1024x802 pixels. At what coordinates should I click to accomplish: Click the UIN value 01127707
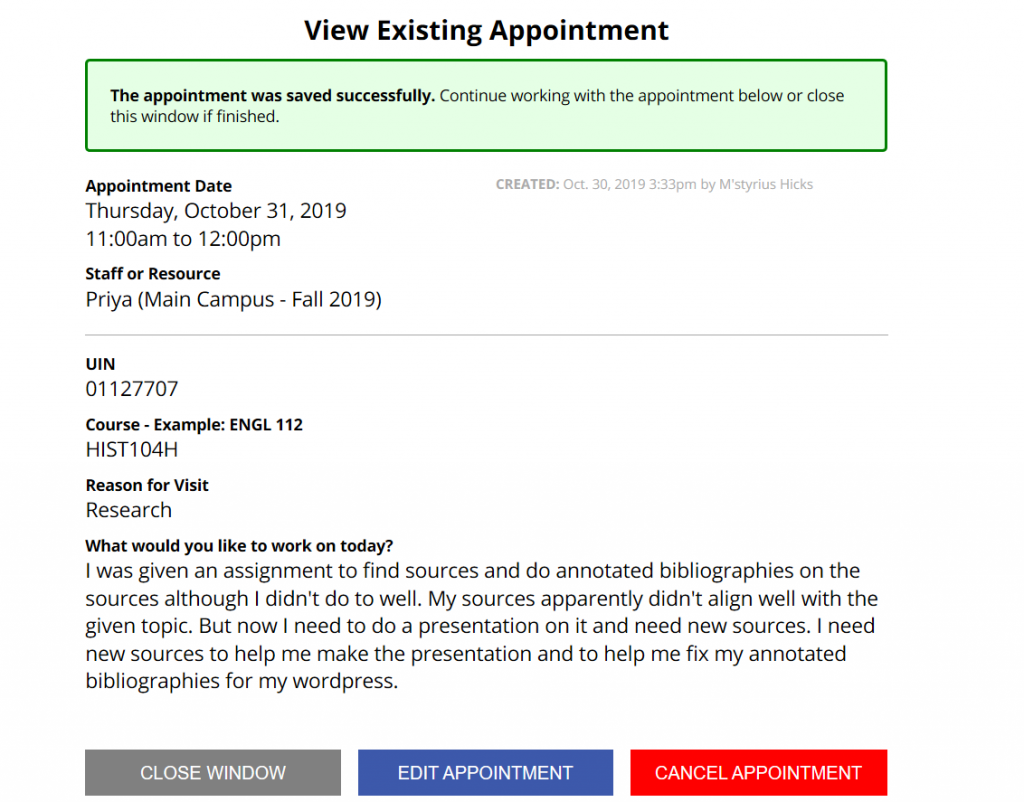click(131, 389)
